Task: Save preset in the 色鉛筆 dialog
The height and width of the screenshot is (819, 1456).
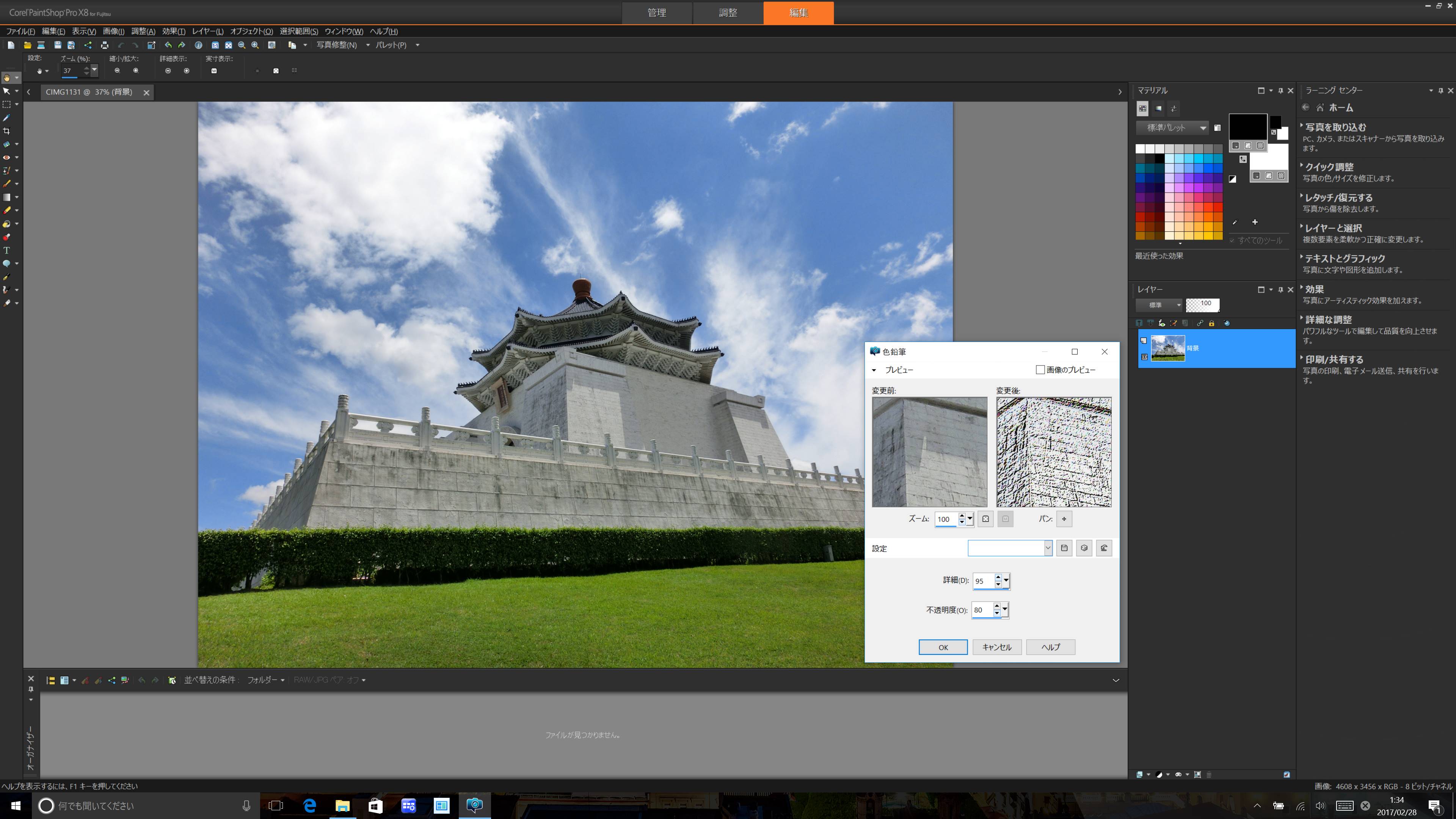Action: 1064,548
